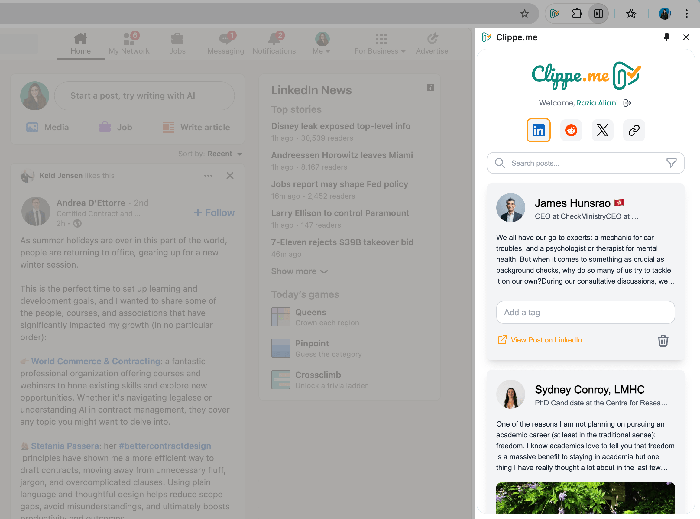Click the Add a tag field
This screenshot has height=519, width=700.
coord(585,312)
